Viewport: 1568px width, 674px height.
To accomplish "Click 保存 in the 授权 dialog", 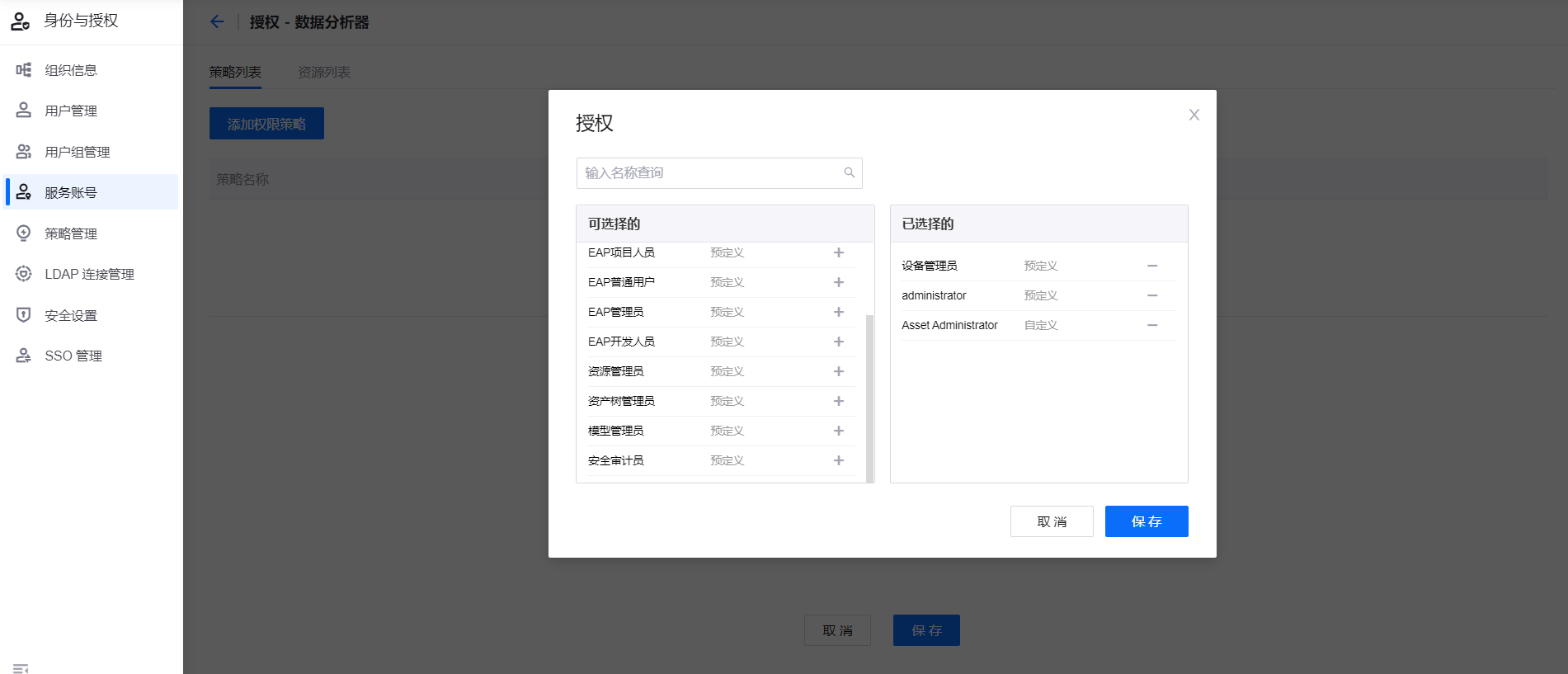I will [x=1147, y=521].
